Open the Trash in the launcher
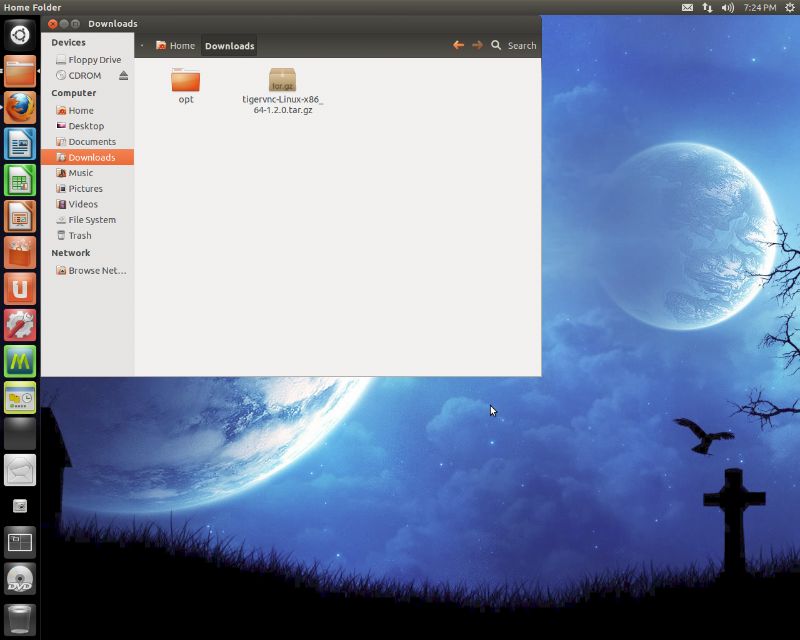Screen dimensions: 800x640 pos(20,619)
